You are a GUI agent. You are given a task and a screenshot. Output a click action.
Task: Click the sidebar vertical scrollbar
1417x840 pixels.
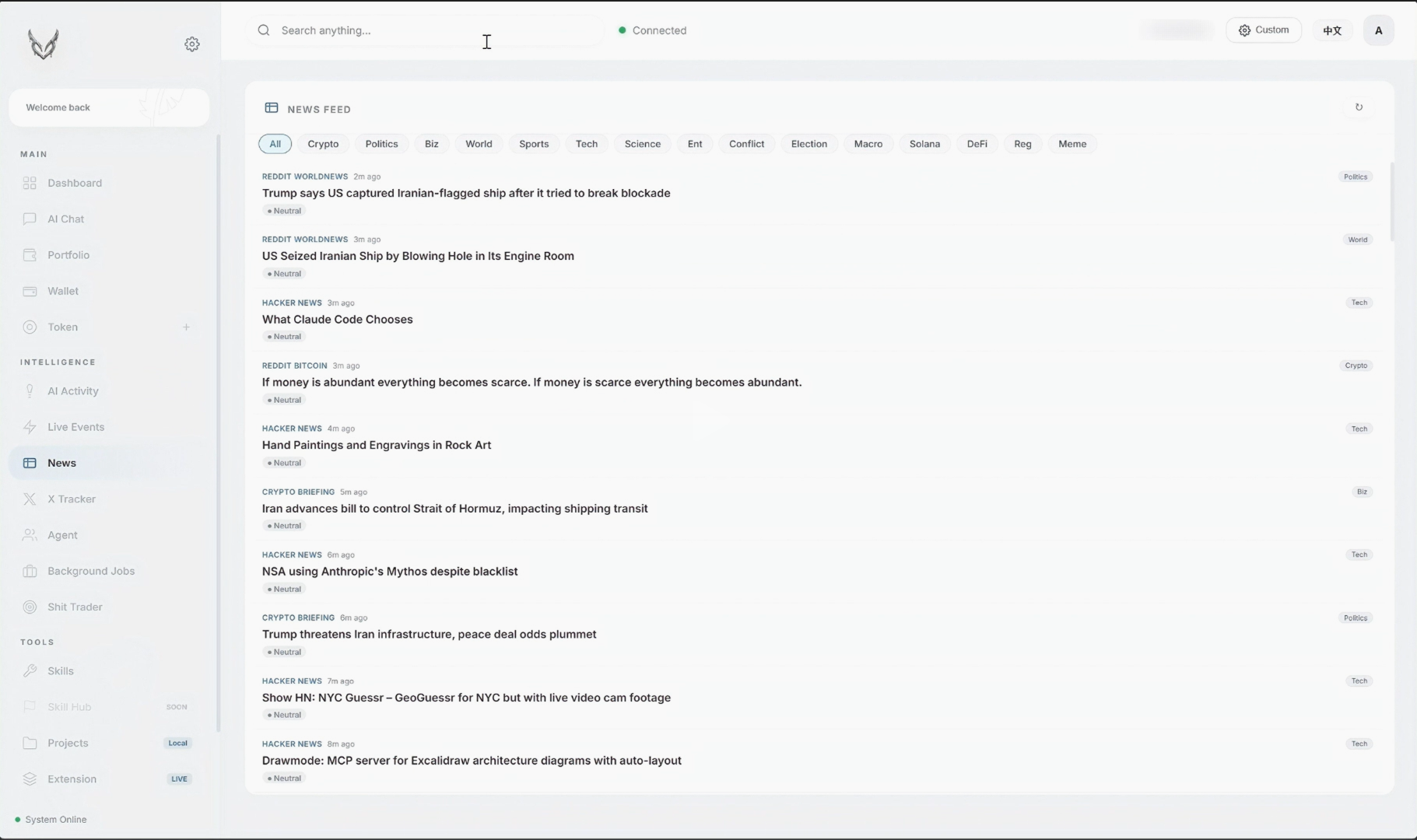[218, 433]
